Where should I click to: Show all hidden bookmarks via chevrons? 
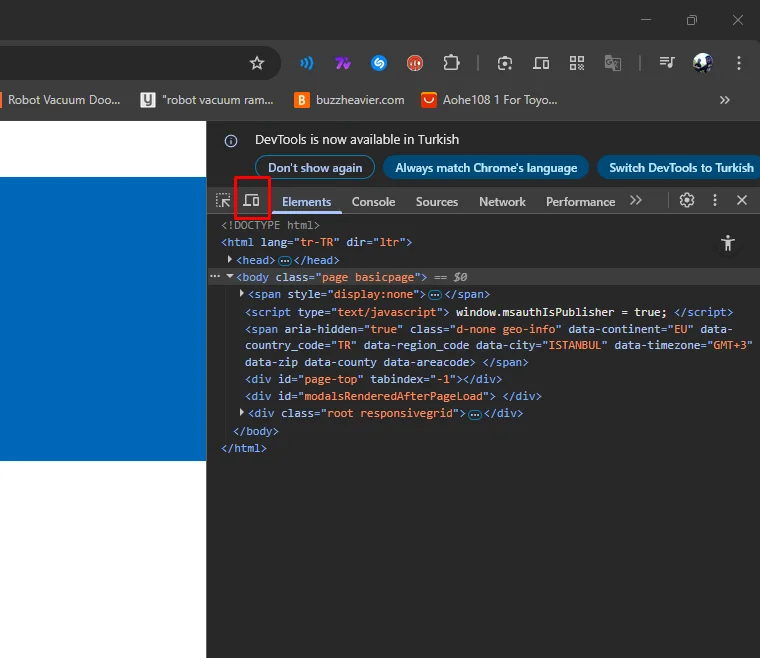pyautogui.click(x=725, y=100)
